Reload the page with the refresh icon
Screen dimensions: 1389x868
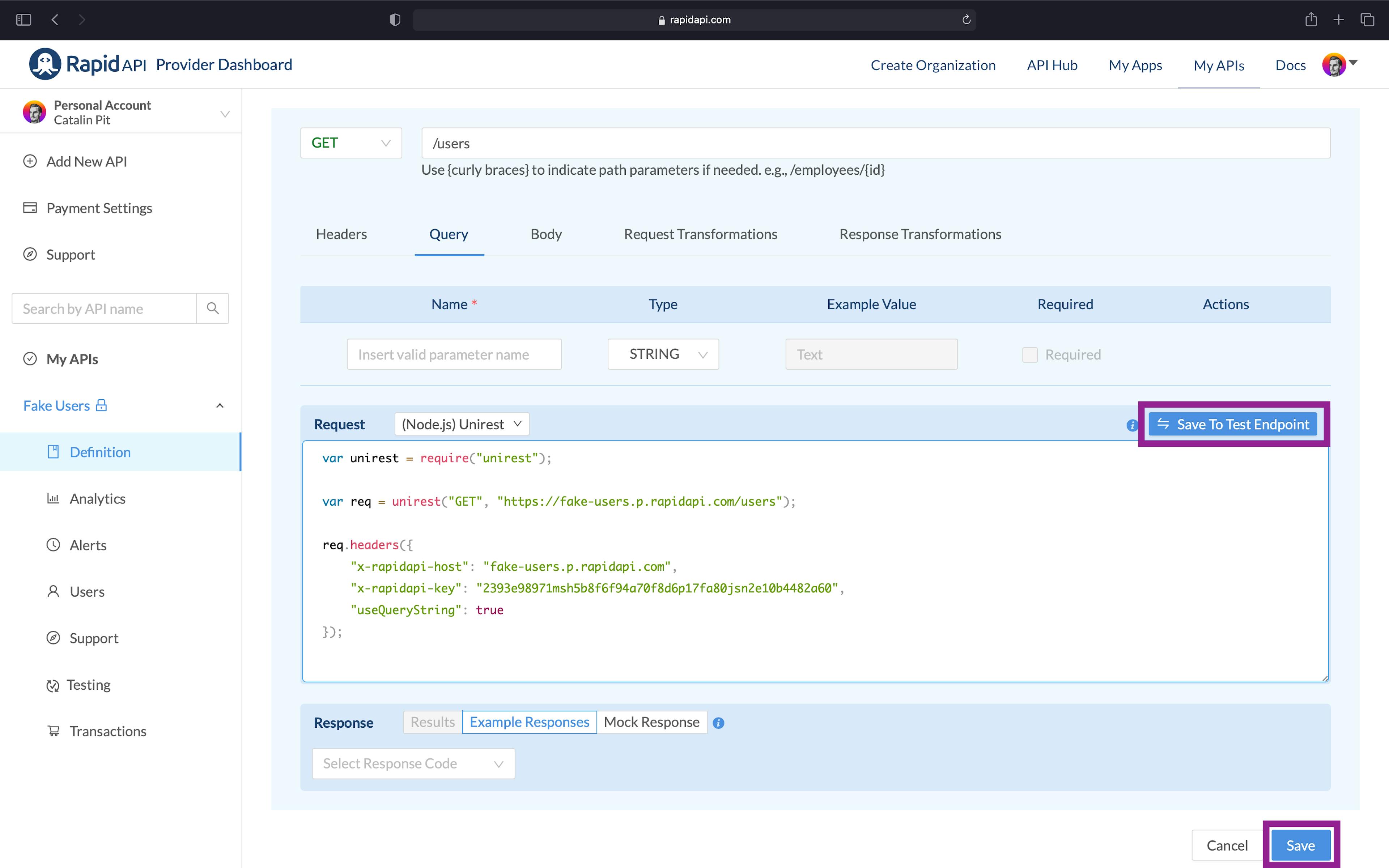[967, 20]
